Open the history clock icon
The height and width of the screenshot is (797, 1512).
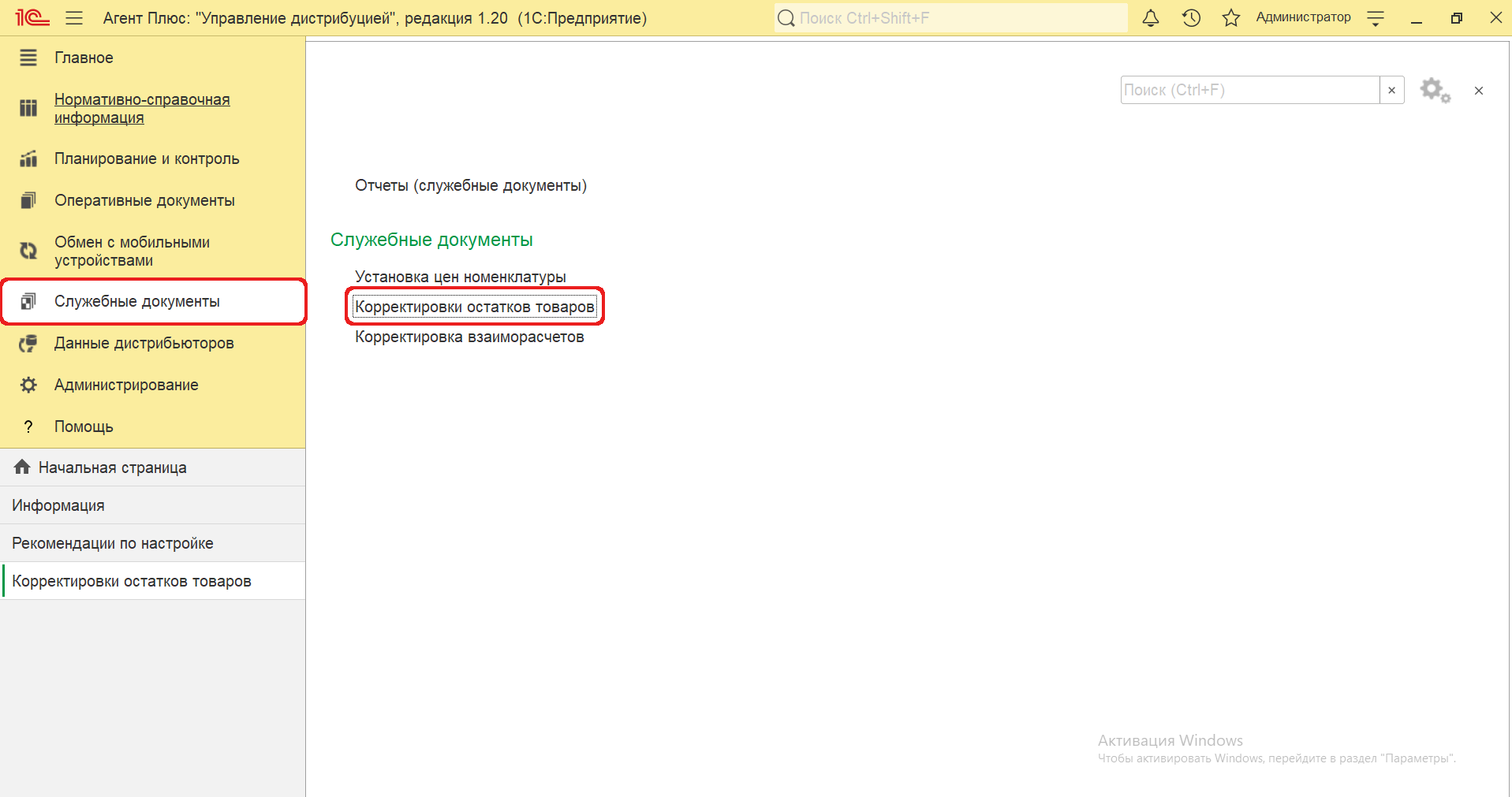(x=1191, y=18)
